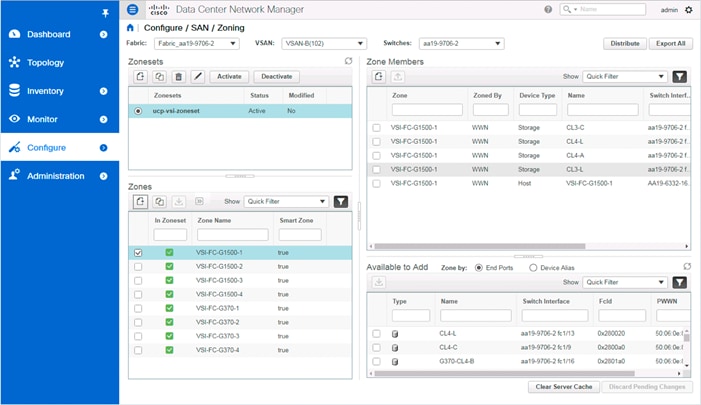Apply the filter icon in the Zones panel
Image resolution: width=701 pixels, height=405 pixels.
tap(341, 202)
